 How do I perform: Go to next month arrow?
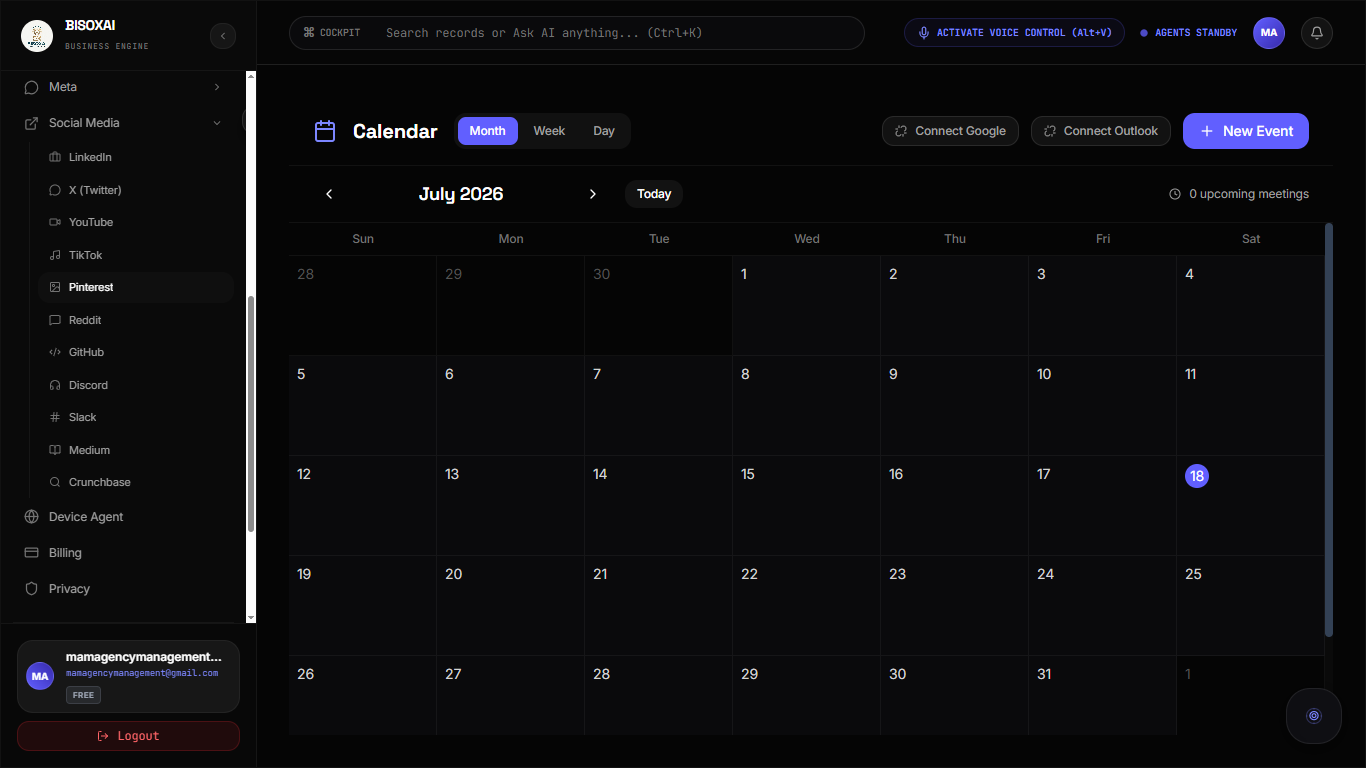593,194
